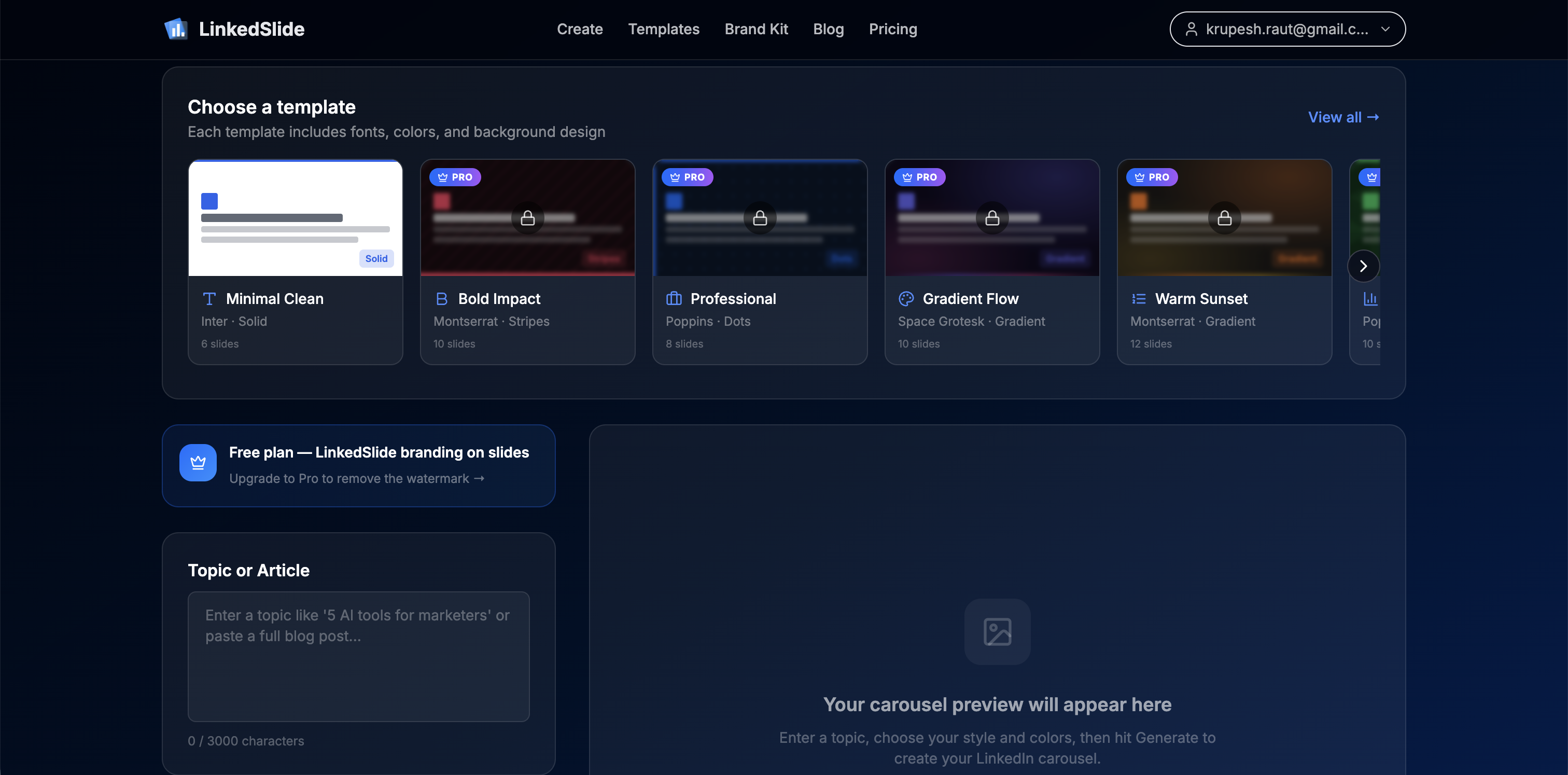
Task: Go to the Pricing page
Action: 892,29
